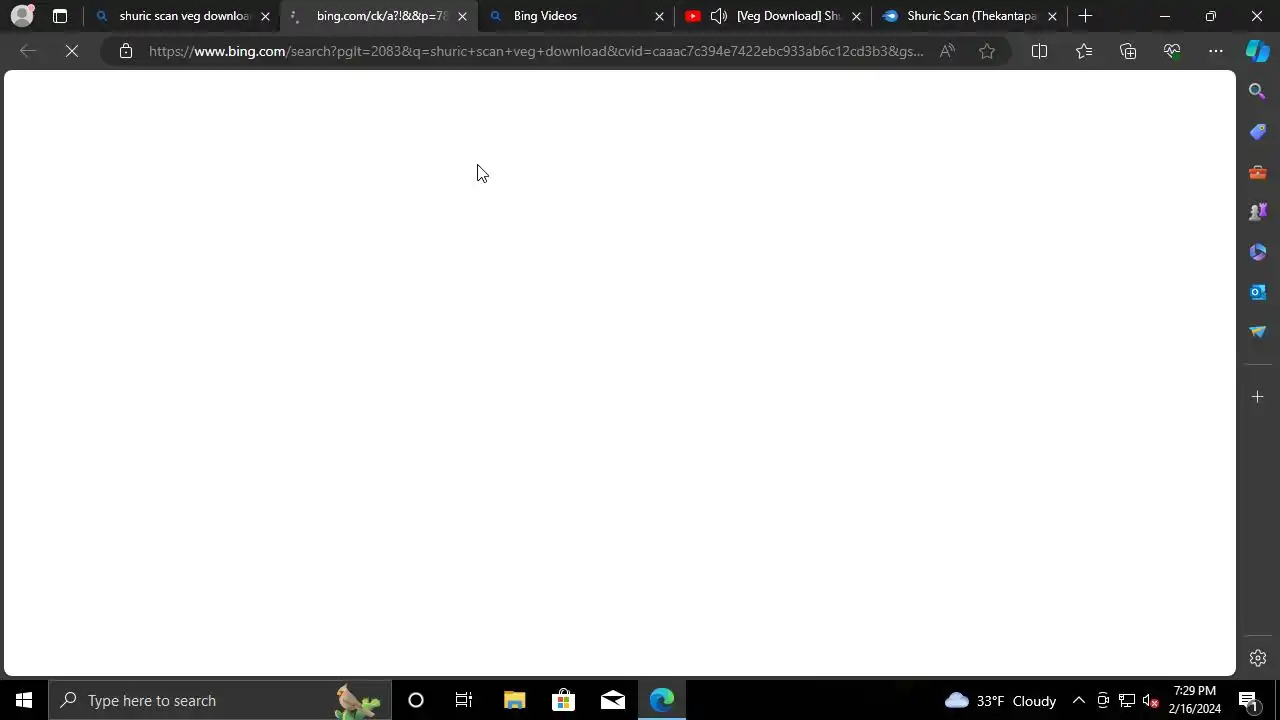Screen dimensions: 1280x720
Task: Open Settings and more menu
Action: click(1216, 51)
